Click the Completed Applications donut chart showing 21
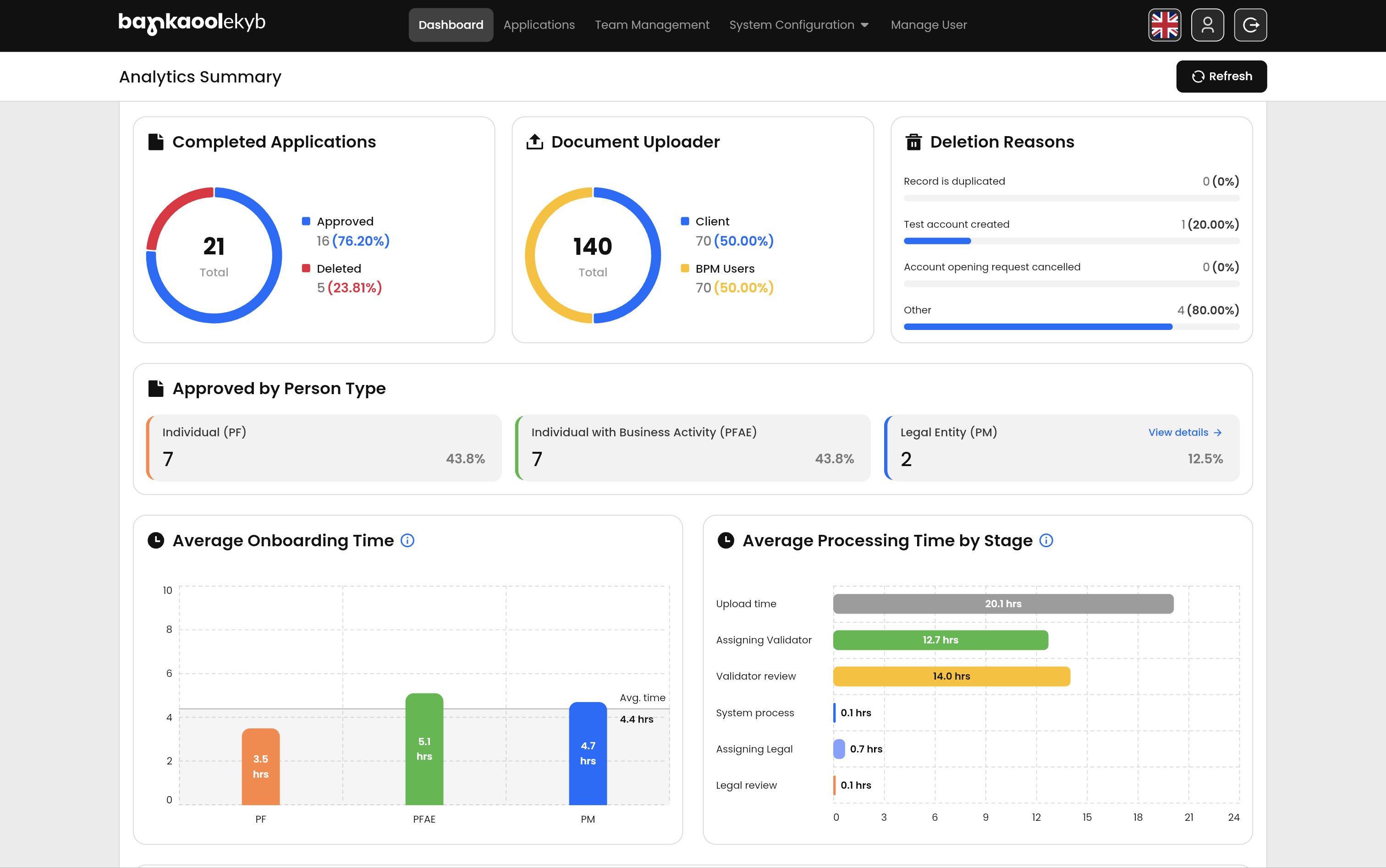This screenshot has height=868, width=1386. [x=214, y=255]
